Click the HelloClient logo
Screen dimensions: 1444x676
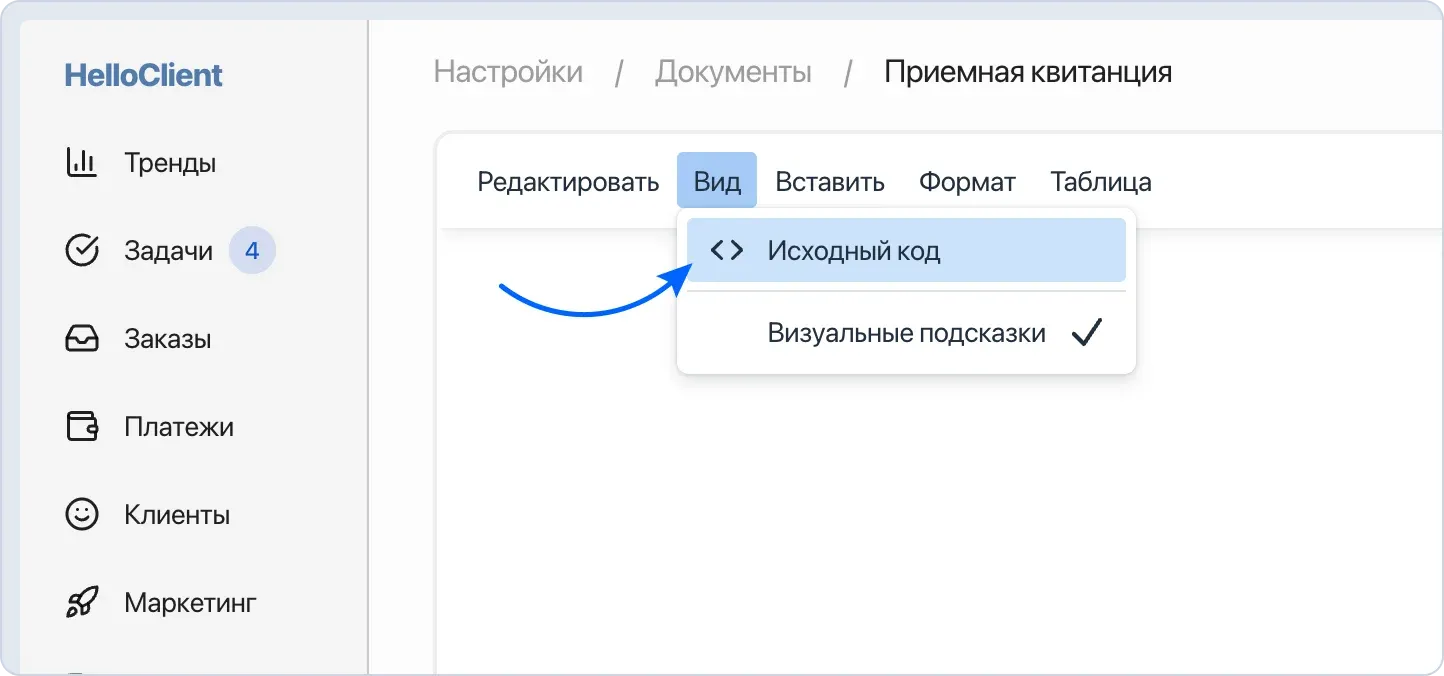tap(142, 73)
